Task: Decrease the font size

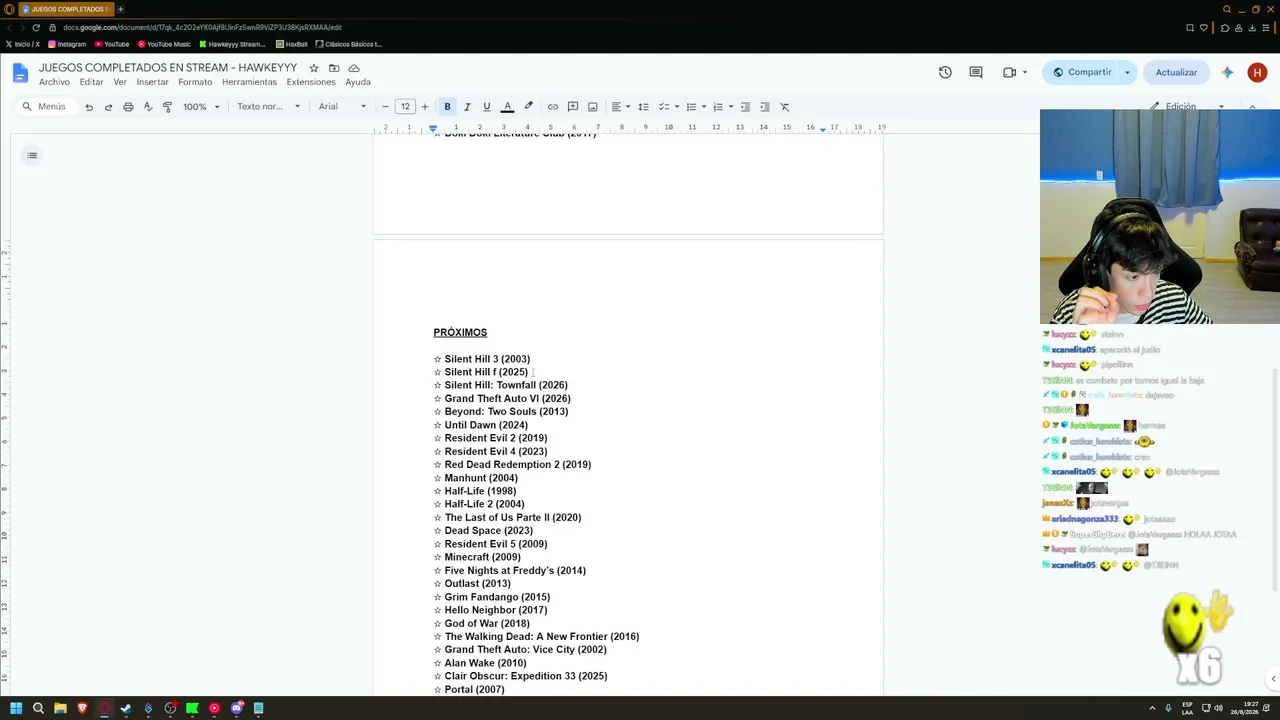Action: [385, 107]
